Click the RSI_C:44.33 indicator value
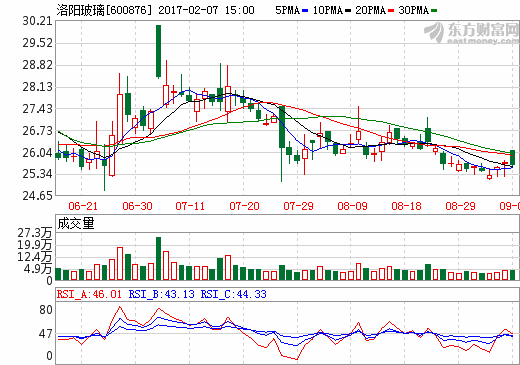 tap(234, 294)
